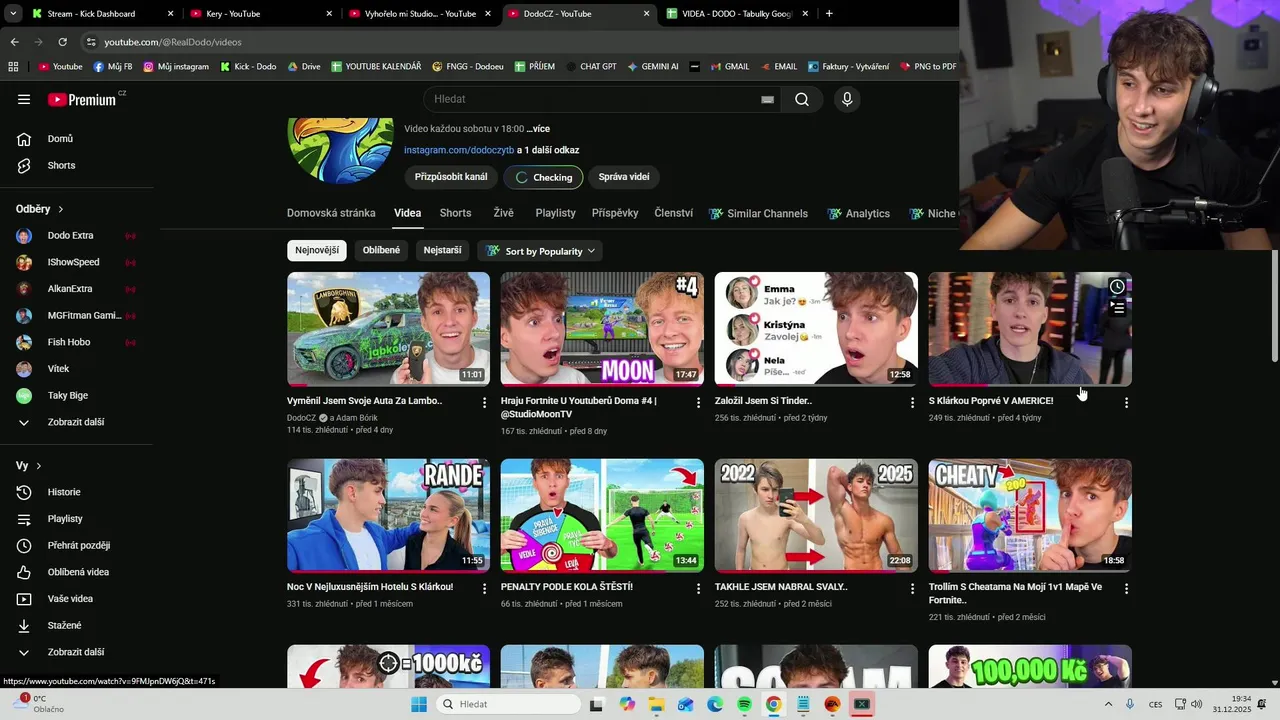Open Sort by Popularity dropdown
The height and width of the screenshot is (720, 1280).
click(x=541, y=251)
